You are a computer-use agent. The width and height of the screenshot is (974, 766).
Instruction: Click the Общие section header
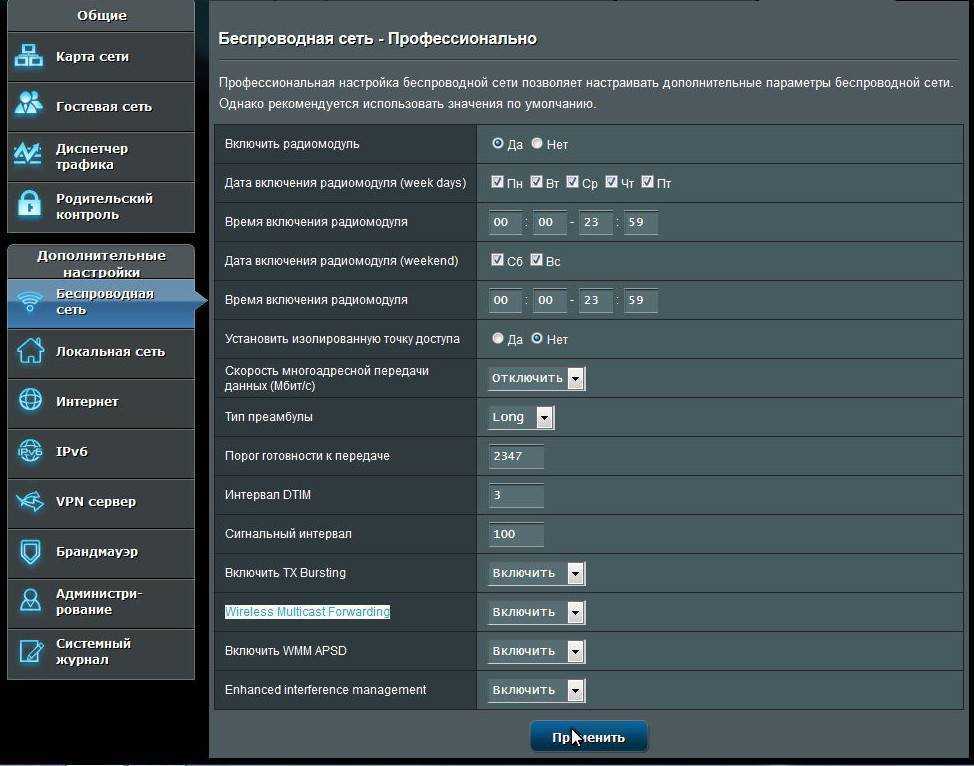point(101,16)
